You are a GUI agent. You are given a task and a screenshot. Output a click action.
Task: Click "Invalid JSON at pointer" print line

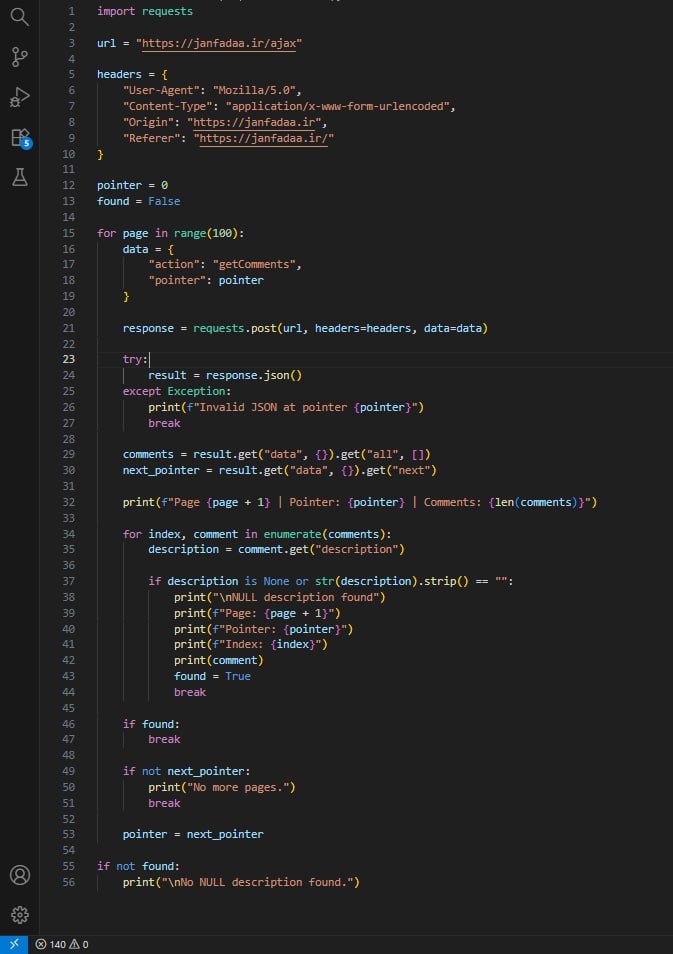click(286, 407)
